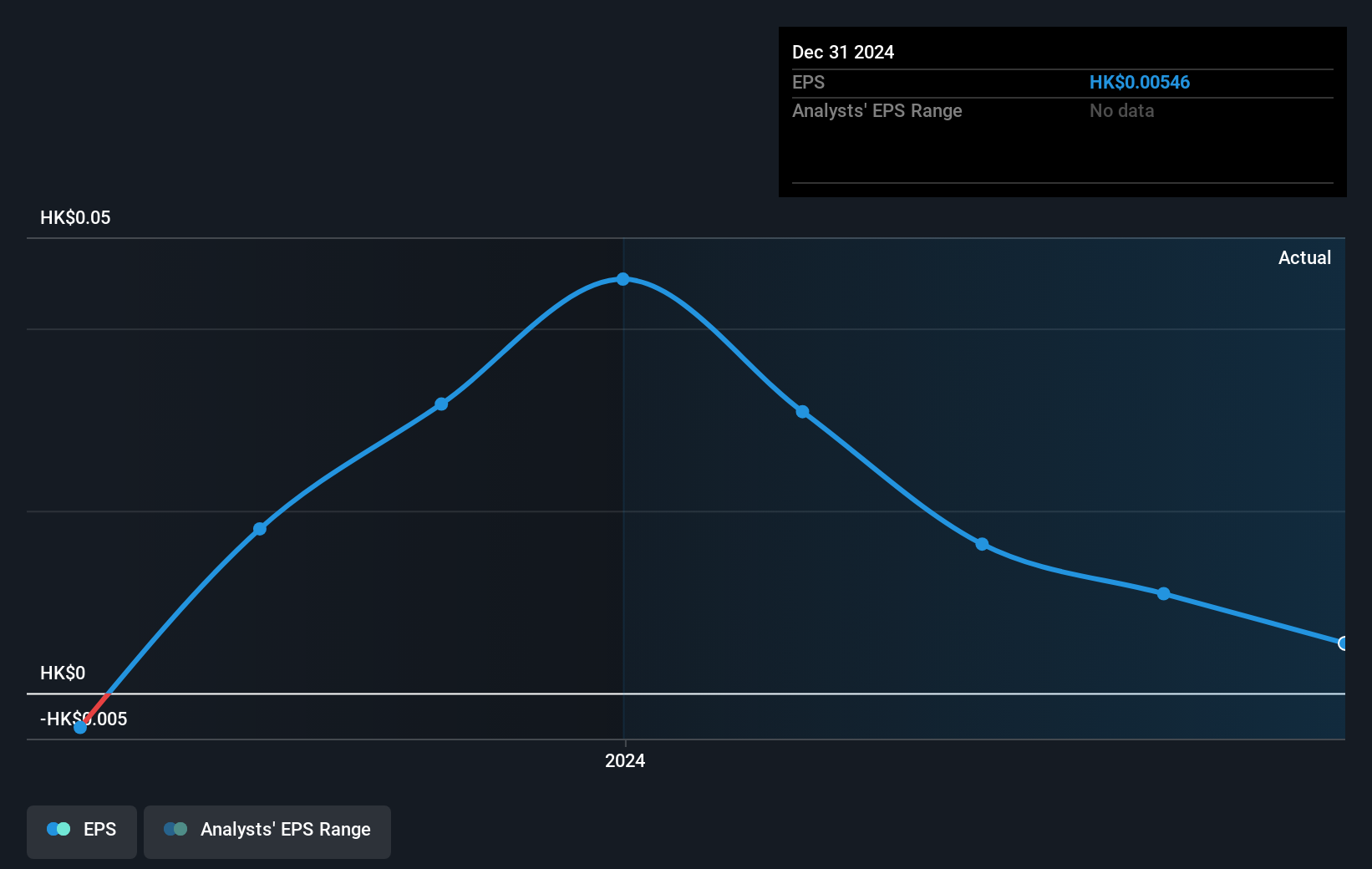Click the HK$0.05 y-axis label
1372x869 pixels.
point(75,218)
